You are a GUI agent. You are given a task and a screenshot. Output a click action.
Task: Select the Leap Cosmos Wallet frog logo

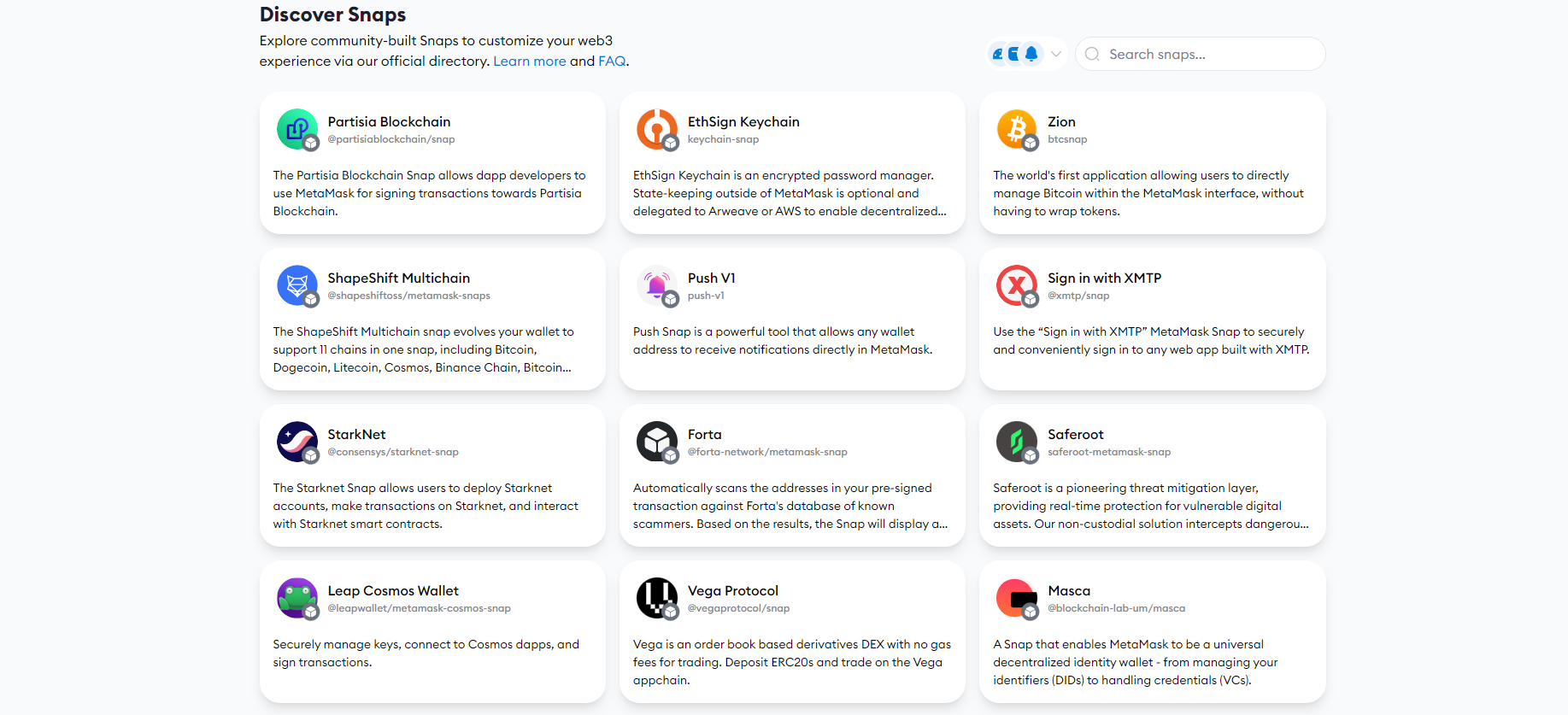click(297, 598)
